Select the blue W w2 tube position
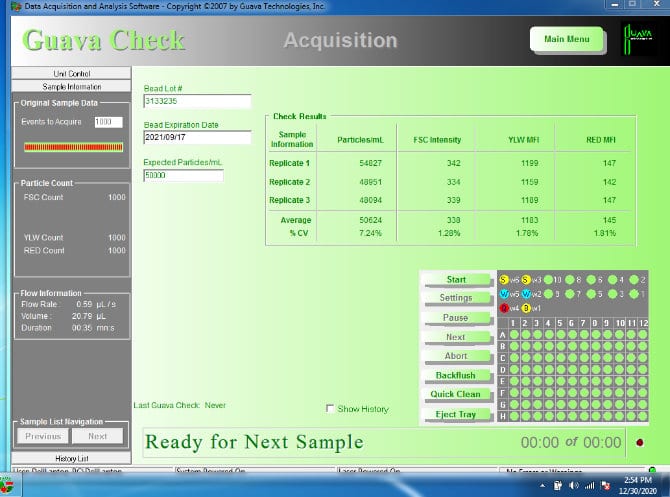Image resolution: width=670 pixels, height=497 pixels. click(526, 294)
